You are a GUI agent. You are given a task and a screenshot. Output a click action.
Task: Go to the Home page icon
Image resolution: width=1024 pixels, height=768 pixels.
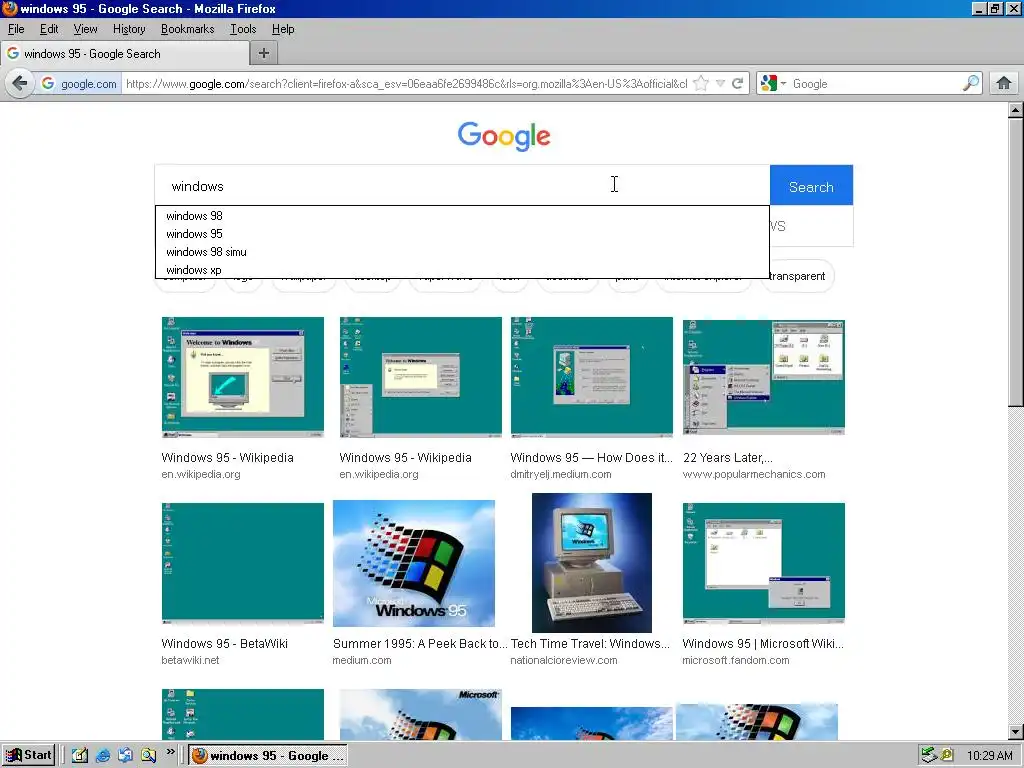pyautogui.click(x=1003, y=84)
